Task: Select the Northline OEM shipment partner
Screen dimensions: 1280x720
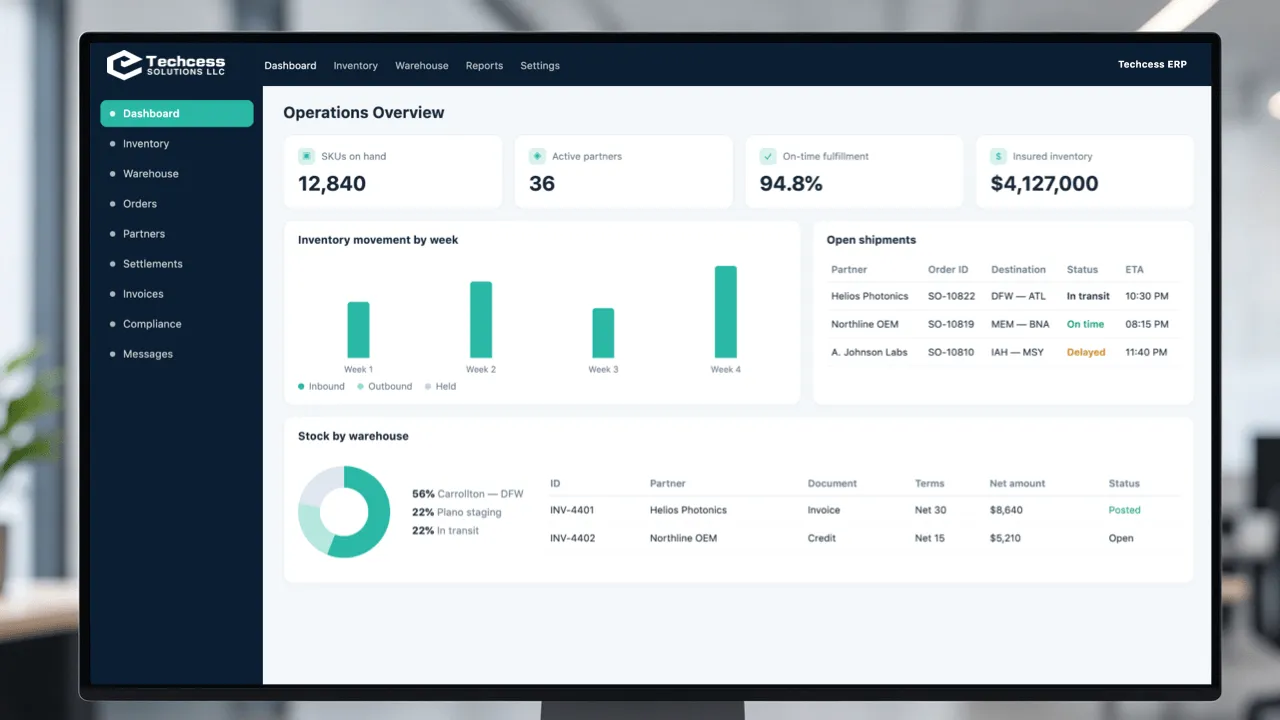Action: click(x=865, y=324)
